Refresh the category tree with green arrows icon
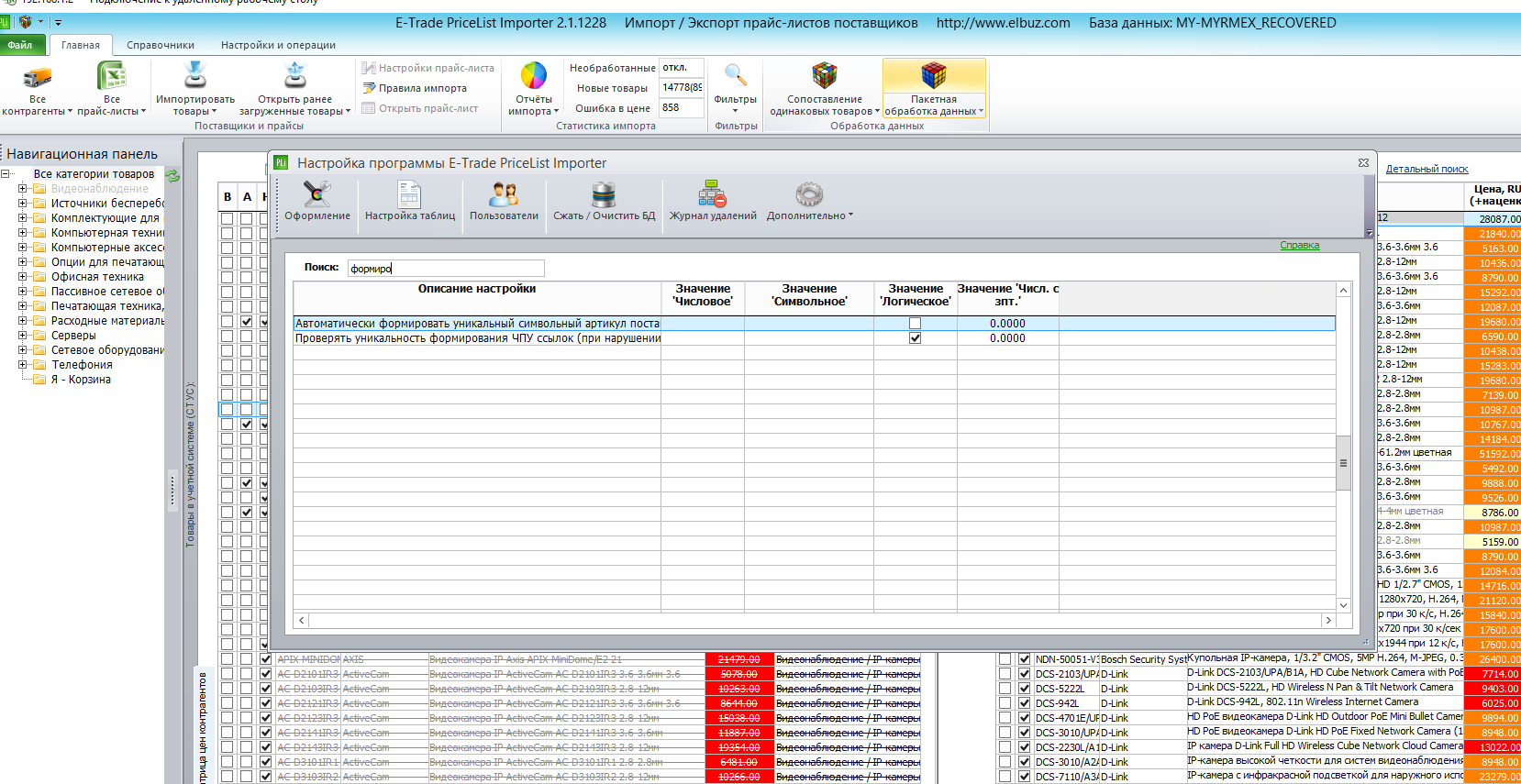 [173, 175]
